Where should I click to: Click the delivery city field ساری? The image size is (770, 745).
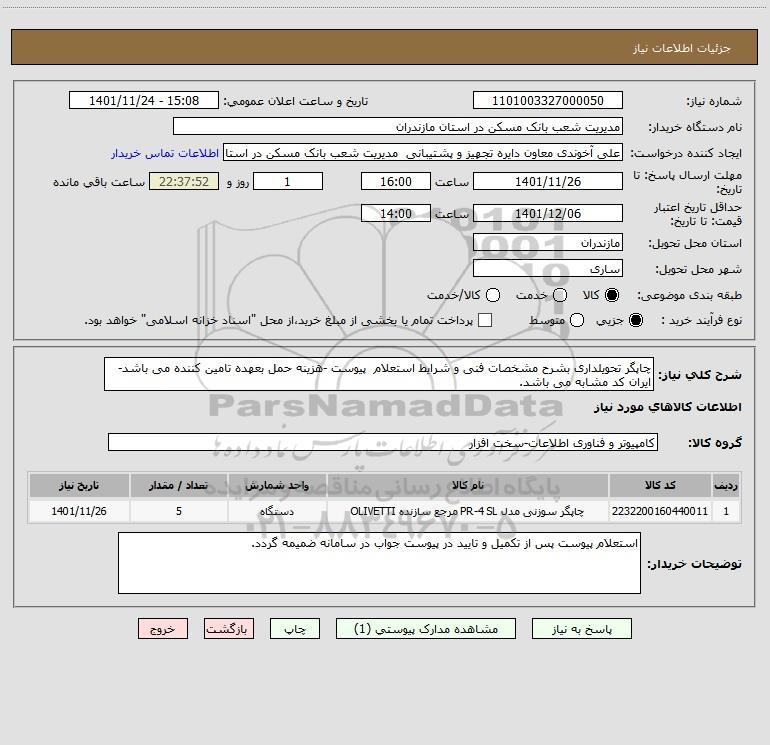click(548, 269)
